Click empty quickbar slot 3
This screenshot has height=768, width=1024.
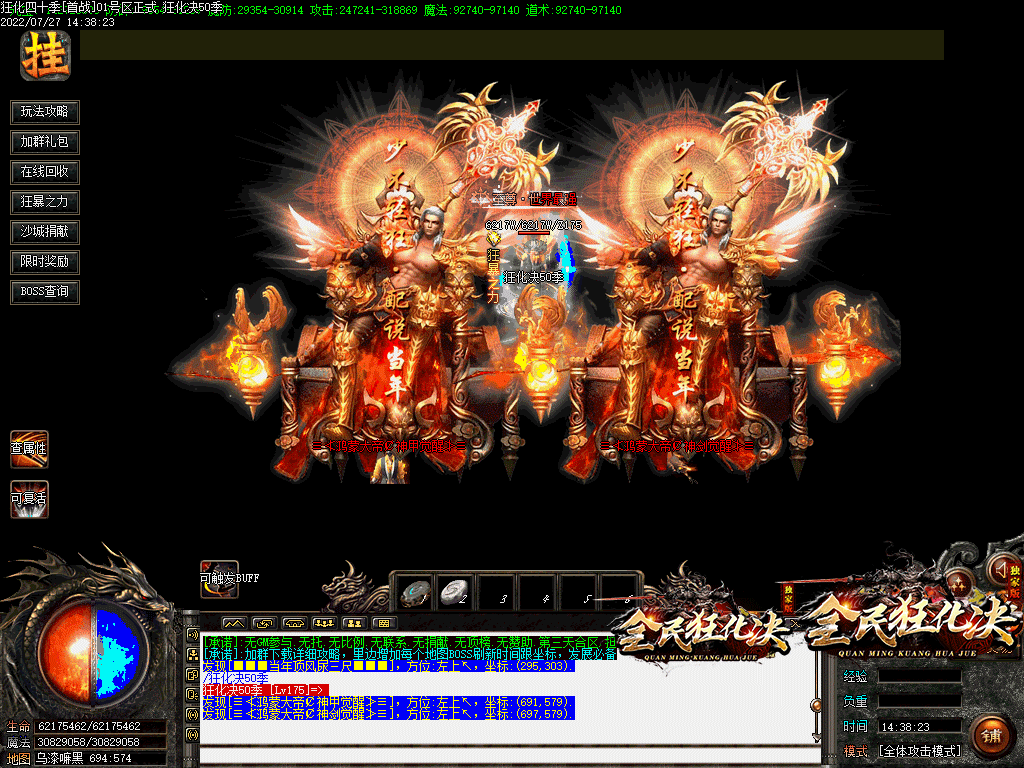pos(498,592)
